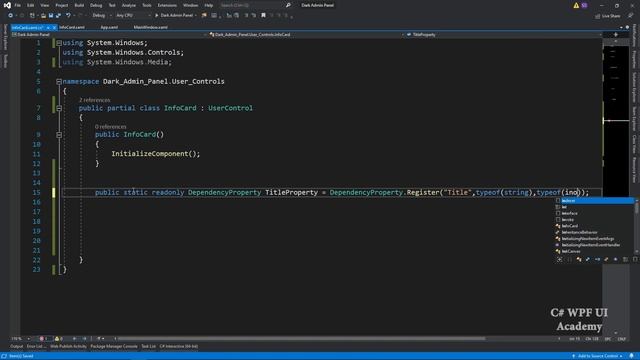Open the Project menu
The width and height of the screenshot is (640, 360).
(62, 5)
